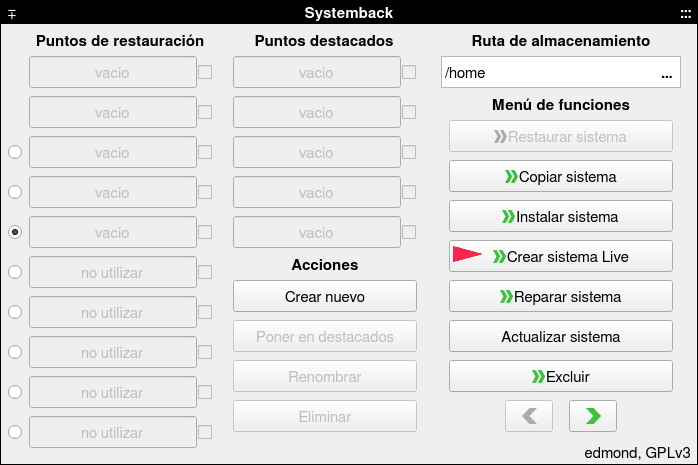The height and width of the screenshot is (465, 698).
Task: Tick the checkbox beside first highlighted point
Action: click(409, 72)
